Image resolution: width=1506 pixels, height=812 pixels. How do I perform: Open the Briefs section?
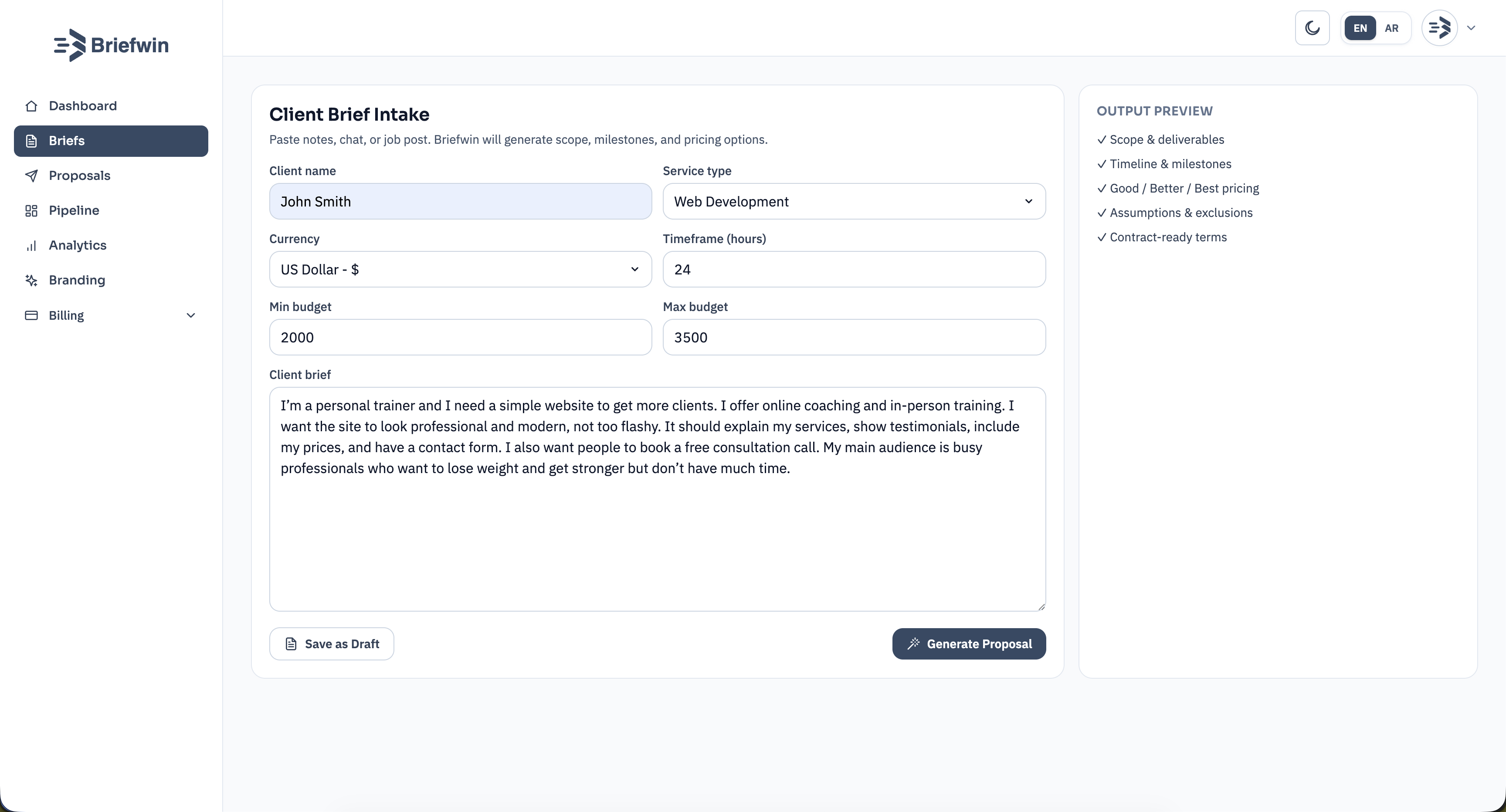(111, 141)
